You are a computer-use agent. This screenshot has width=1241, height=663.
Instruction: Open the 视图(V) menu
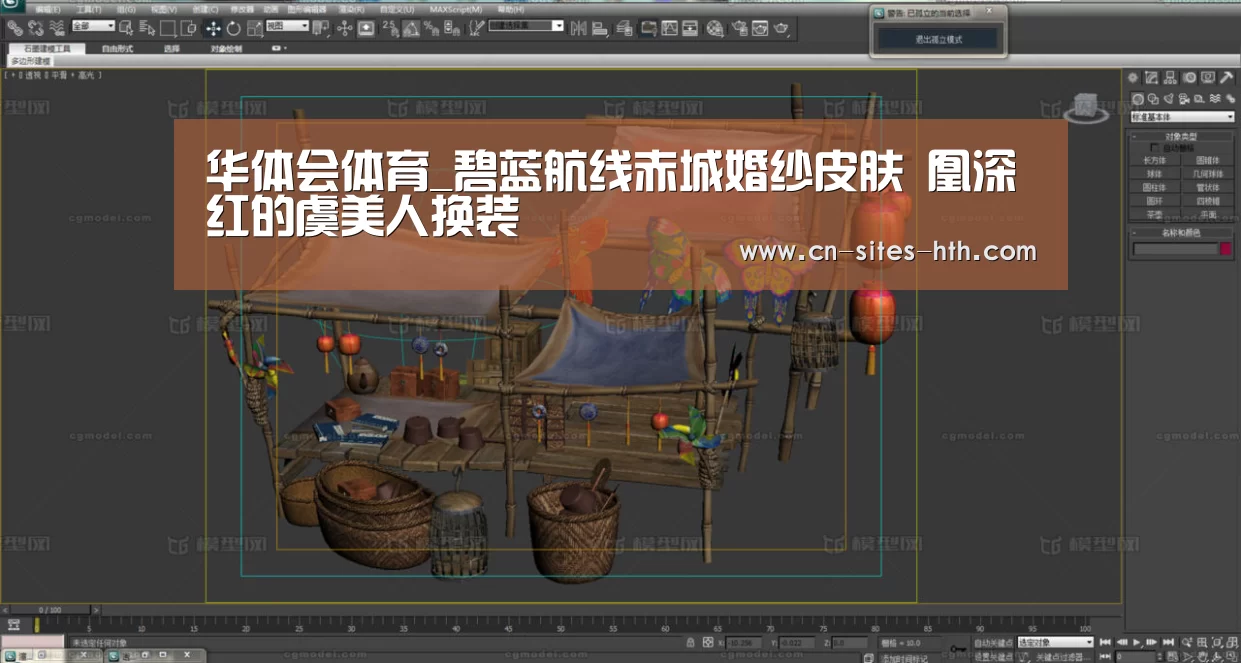[164, 9]
